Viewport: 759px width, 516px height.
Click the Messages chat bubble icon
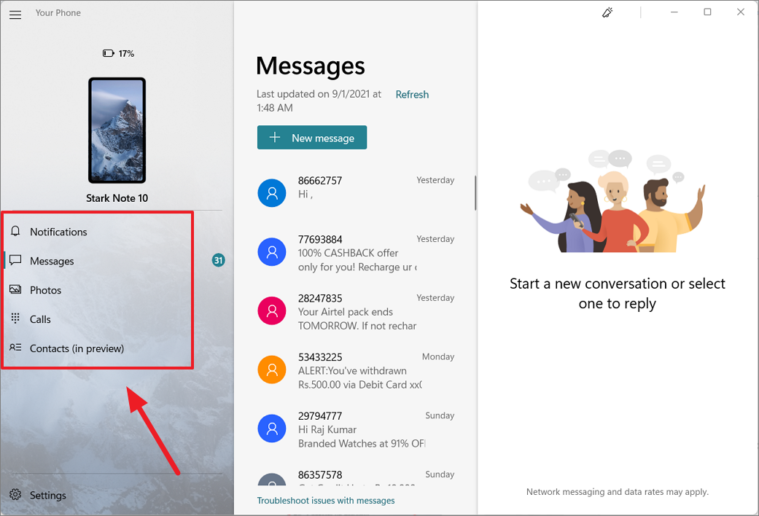coord(15,260)
